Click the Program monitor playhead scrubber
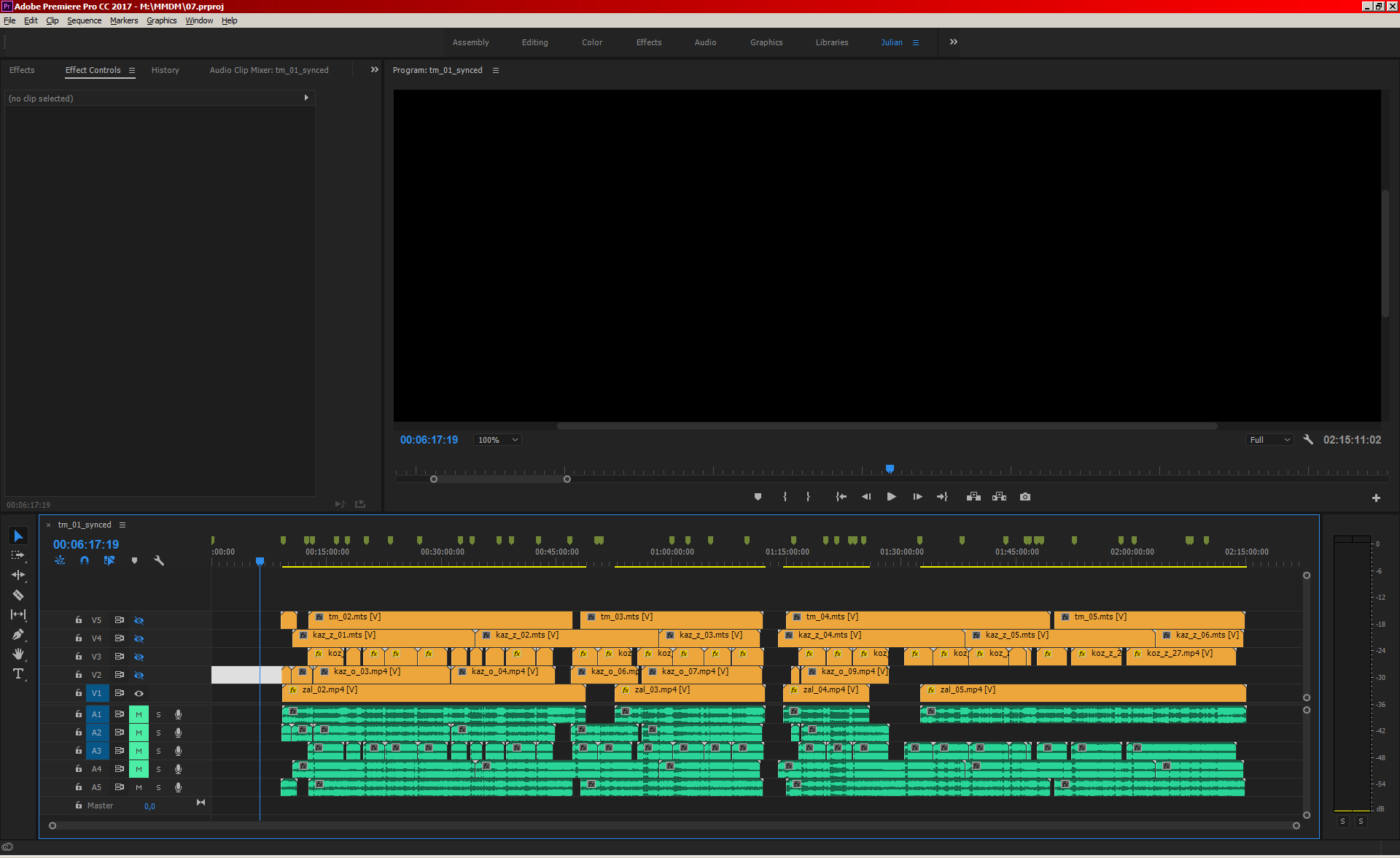Viewport: 1400px width, 858px height. click(890, 469)
